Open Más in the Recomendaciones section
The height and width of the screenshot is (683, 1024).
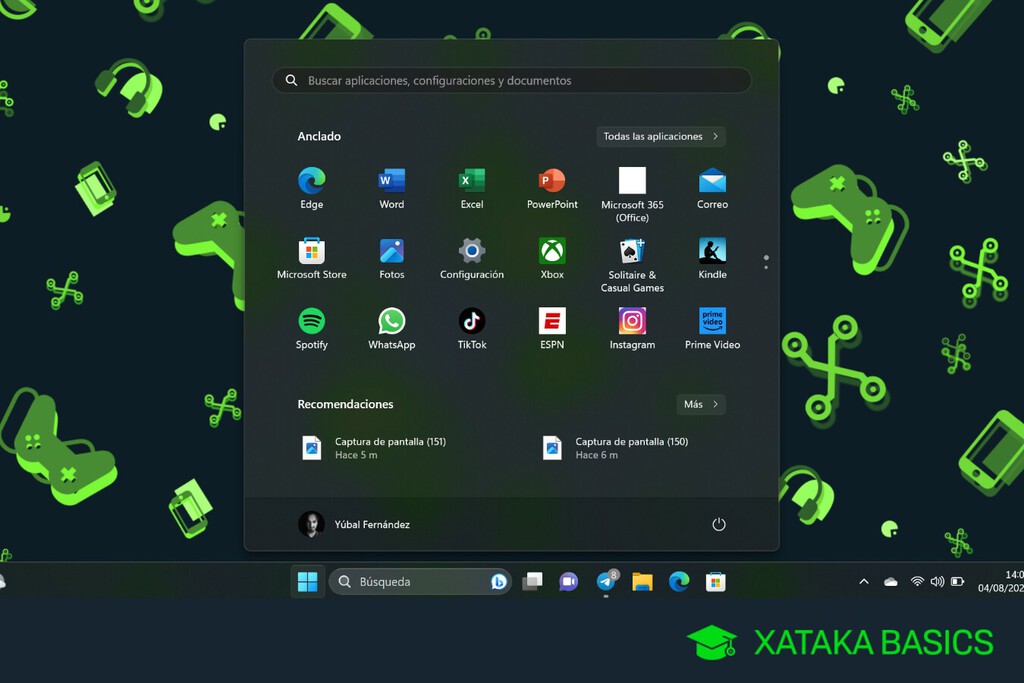click(x=700, y=404)
